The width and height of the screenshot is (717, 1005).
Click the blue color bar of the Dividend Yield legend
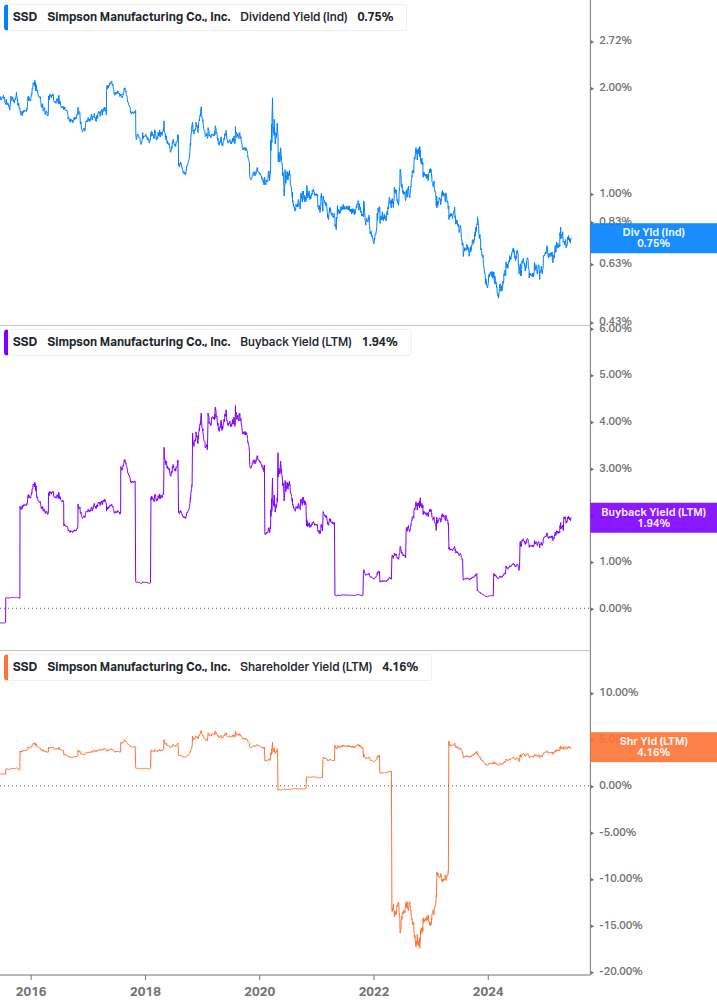tap(6, 17)
